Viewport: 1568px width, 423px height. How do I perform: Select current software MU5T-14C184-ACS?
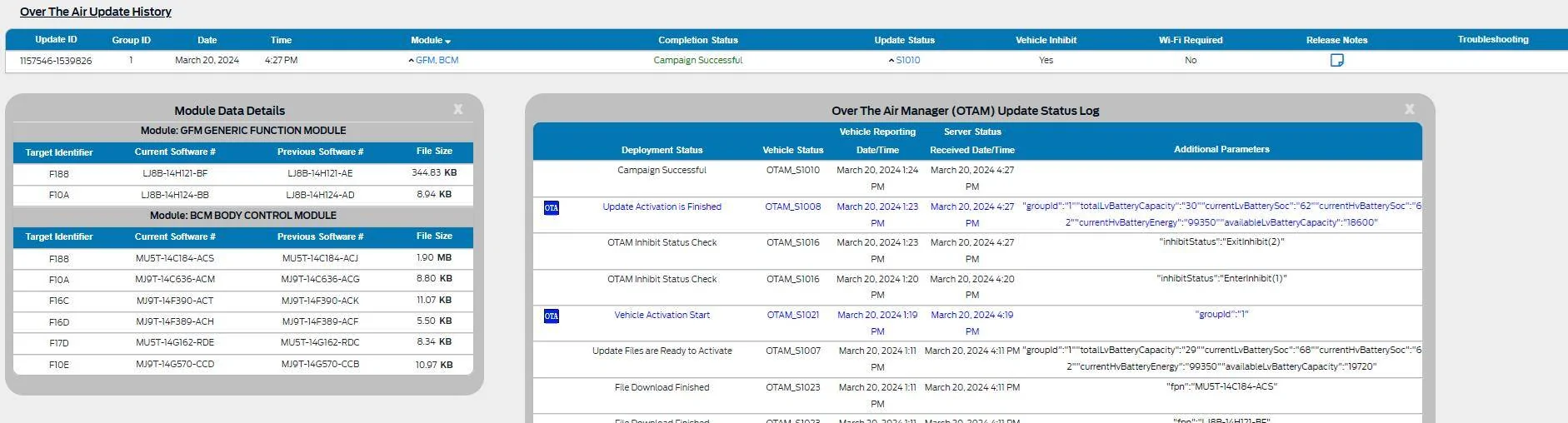(175, 258)
